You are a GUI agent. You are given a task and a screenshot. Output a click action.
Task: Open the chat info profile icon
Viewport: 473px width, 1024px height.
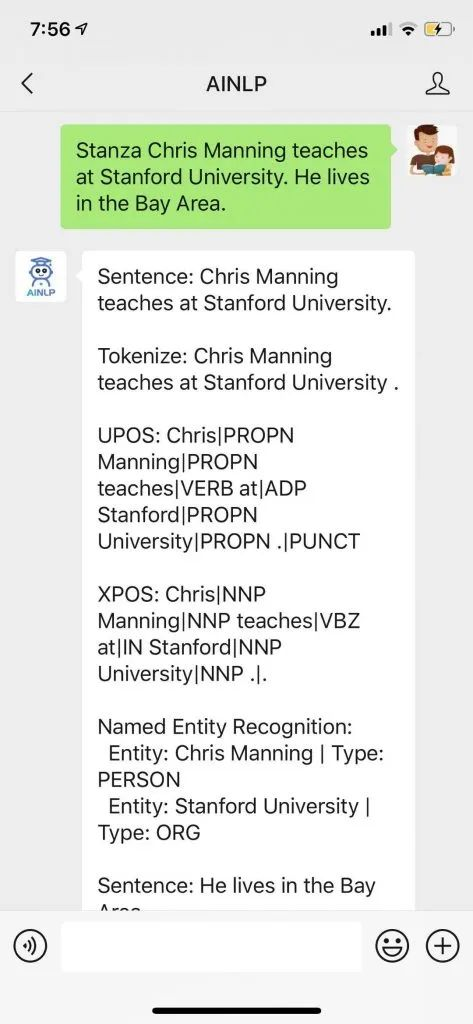[437, 84]
